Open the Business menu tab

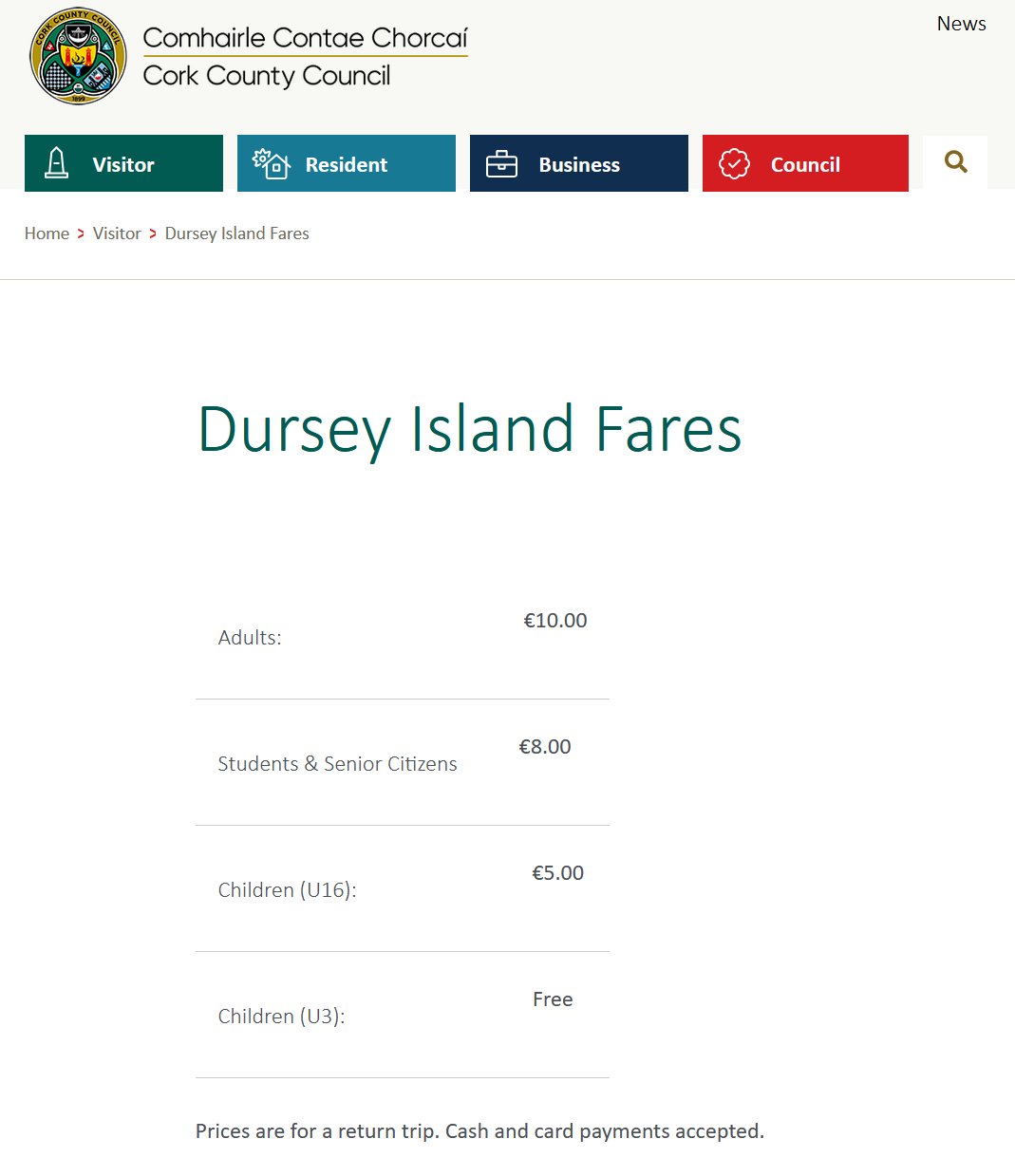point(579,163)
